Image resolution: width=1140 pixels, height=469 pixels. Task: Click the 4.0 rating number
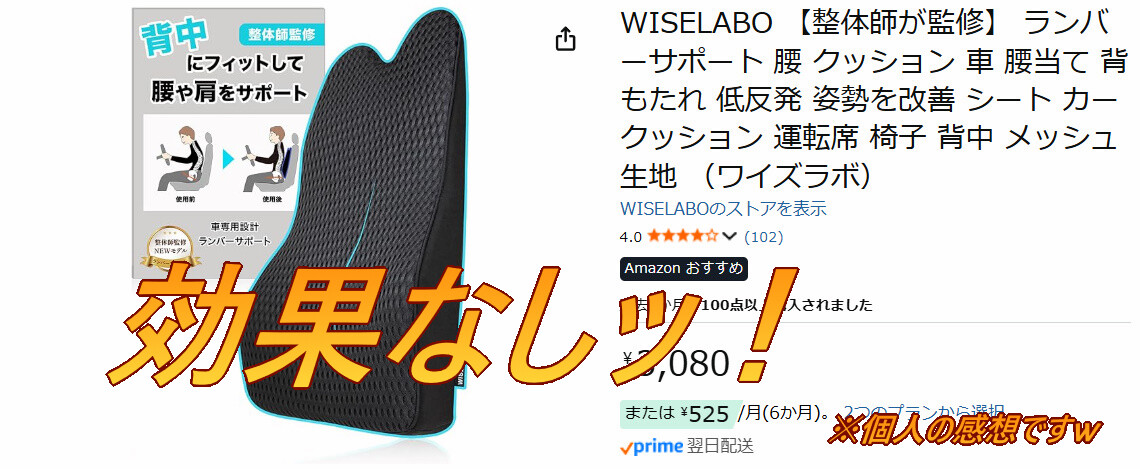[x=630, y=236]
